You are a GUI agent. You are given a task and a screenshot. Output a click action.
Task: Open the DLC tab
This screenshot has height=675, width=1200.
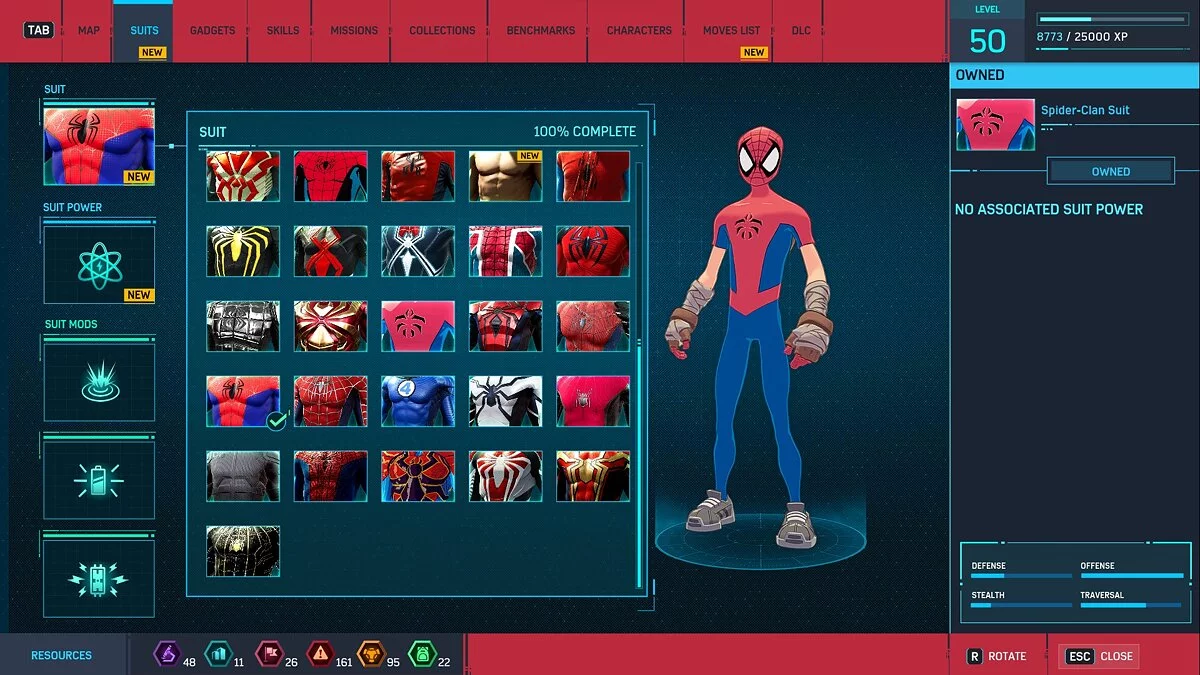click(801, 31)
